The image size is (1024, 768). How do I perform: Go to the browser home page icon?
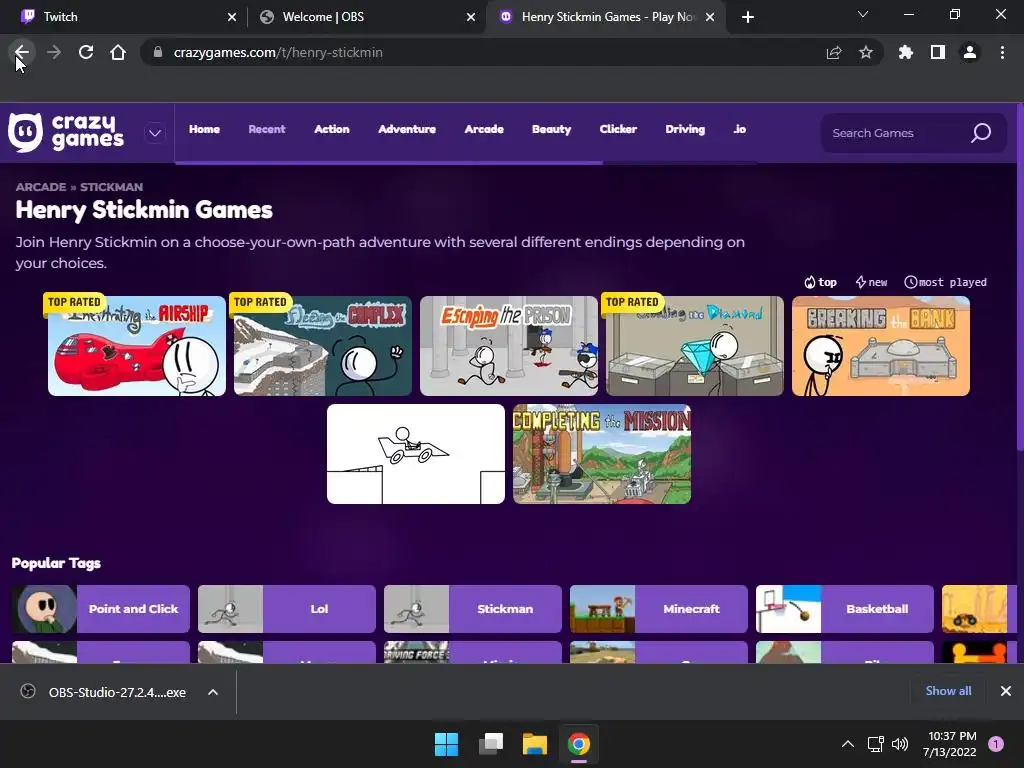pos(118,52)
